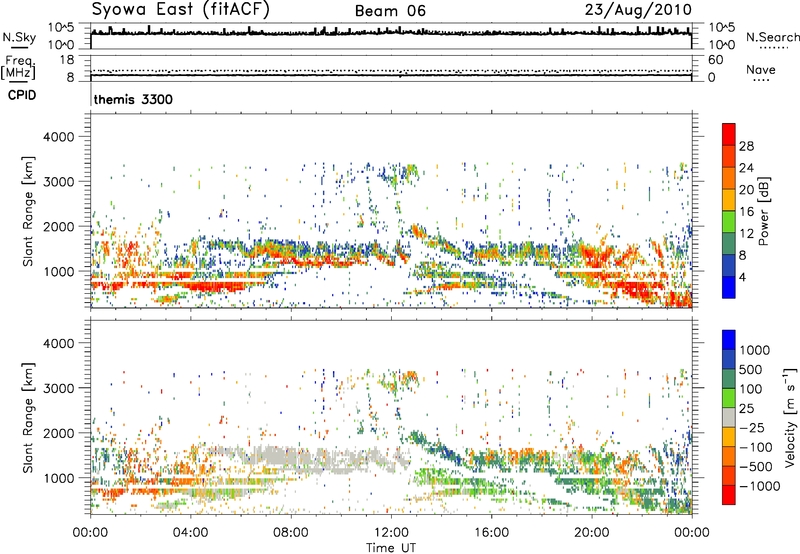Click the 'Nave' legend label
800x554 pixels.
760,69
